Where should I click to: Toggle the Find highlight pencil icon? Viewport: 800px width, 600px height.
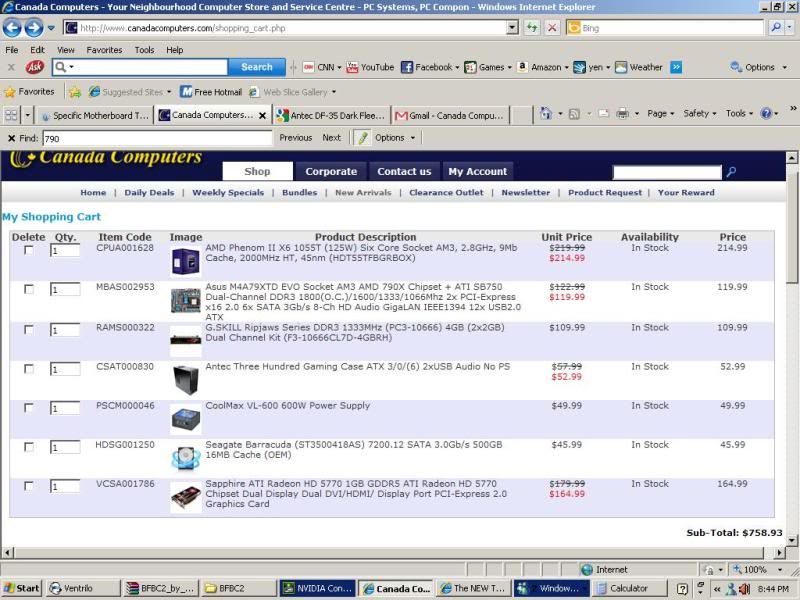pos(363,138)
